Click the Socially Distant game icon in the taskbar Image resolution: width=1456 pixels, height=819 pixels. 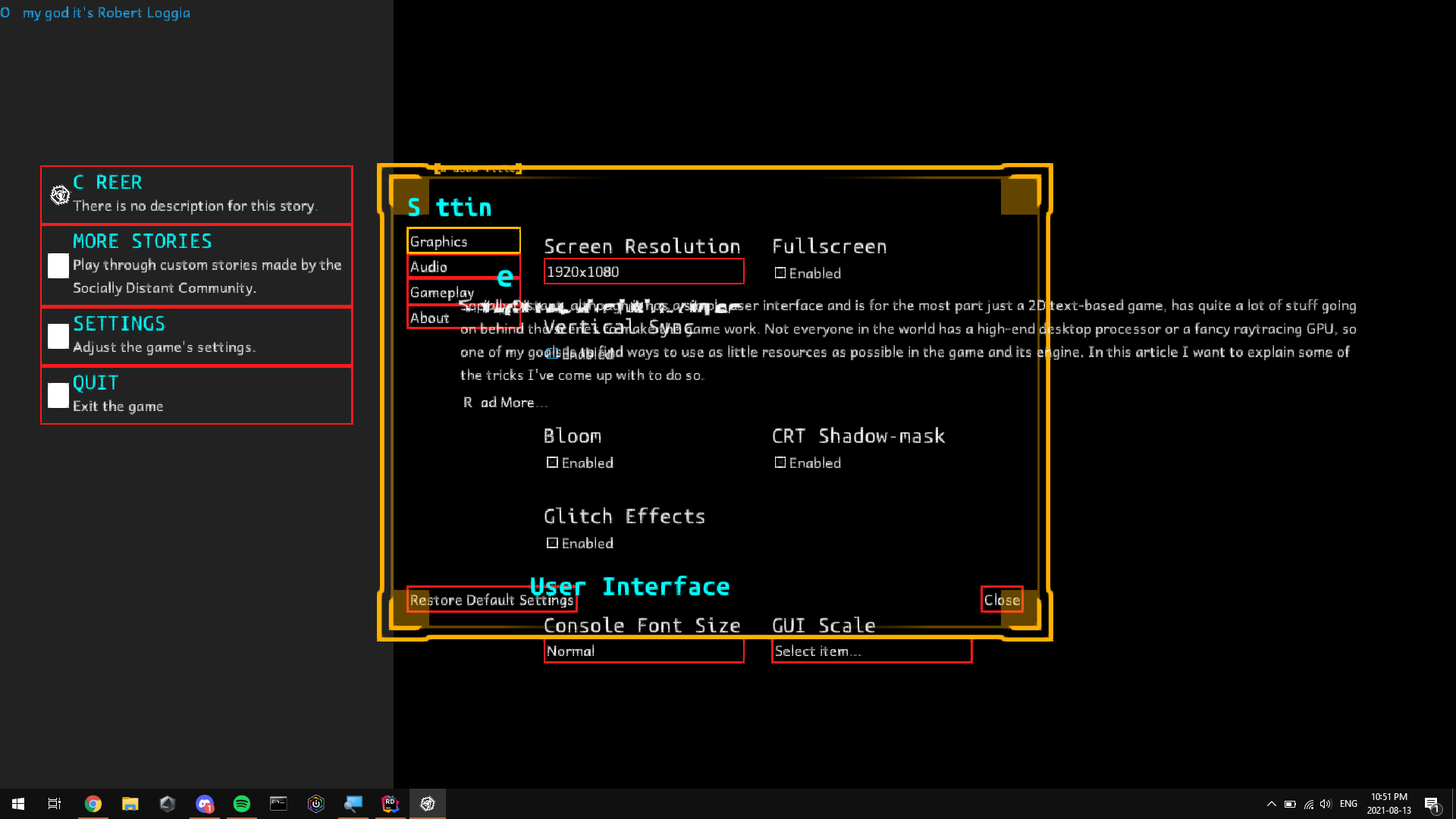pyautogui.click(x=428, y=804)
